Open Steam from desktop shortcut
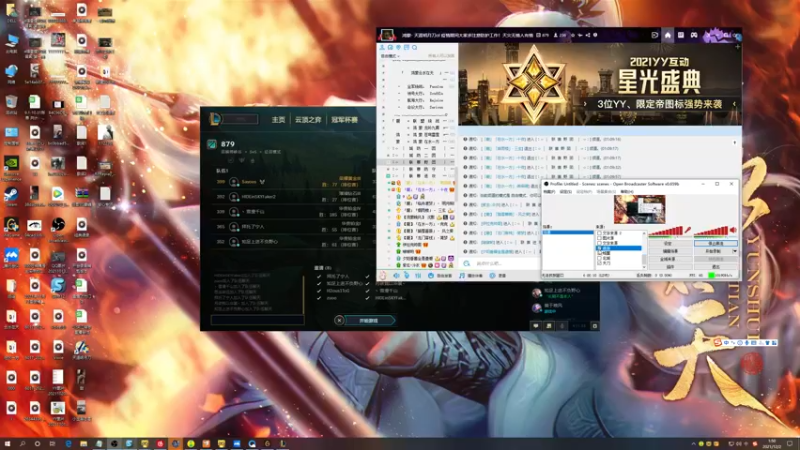Image resolution: width=800 pixels, height=450 pixels. point(11,194)
